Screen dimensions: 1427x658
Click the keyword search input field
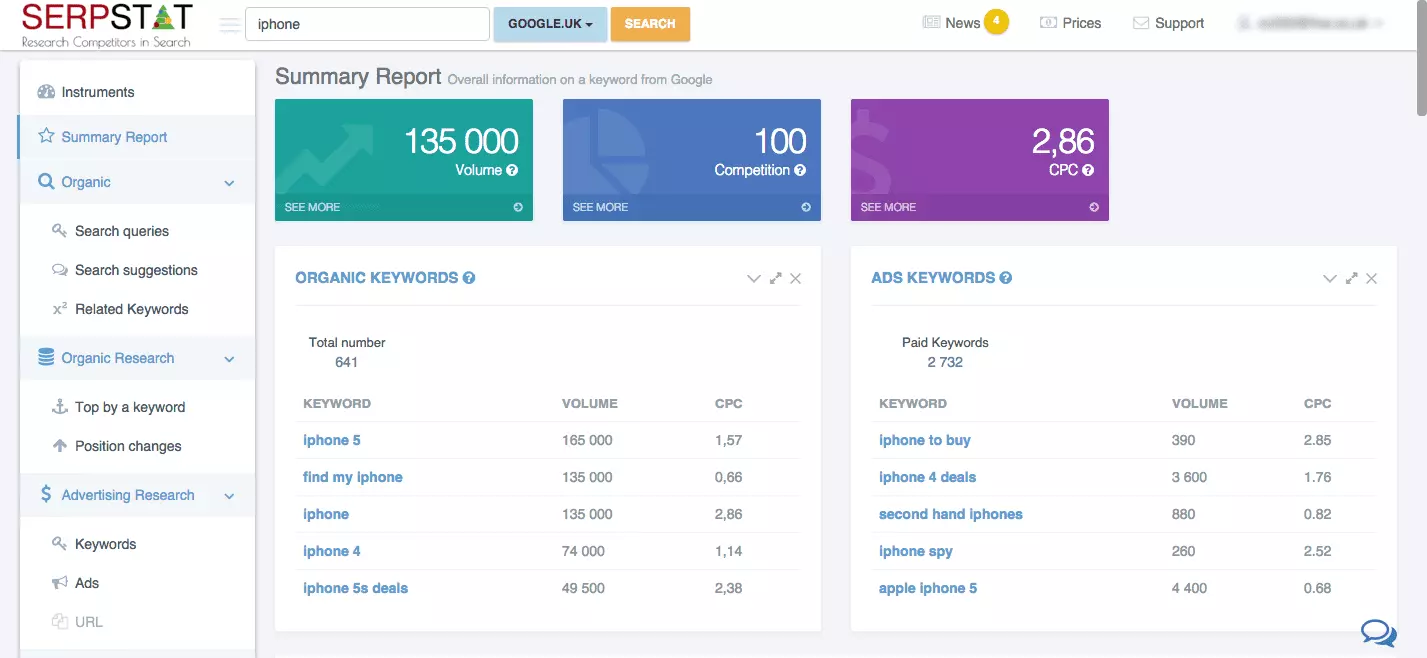click(366, 24)
